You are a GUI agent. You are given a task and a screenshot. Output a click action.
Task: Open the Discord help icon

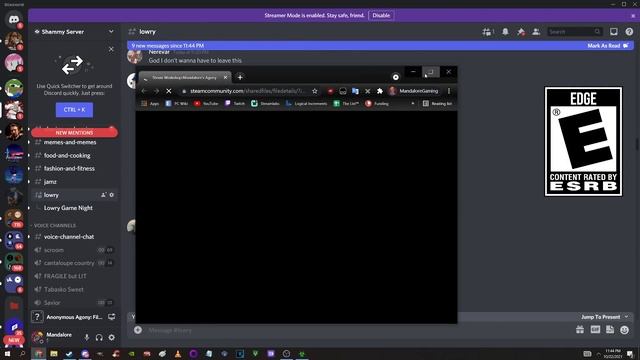pyautogui.click(x=629, y=31)
